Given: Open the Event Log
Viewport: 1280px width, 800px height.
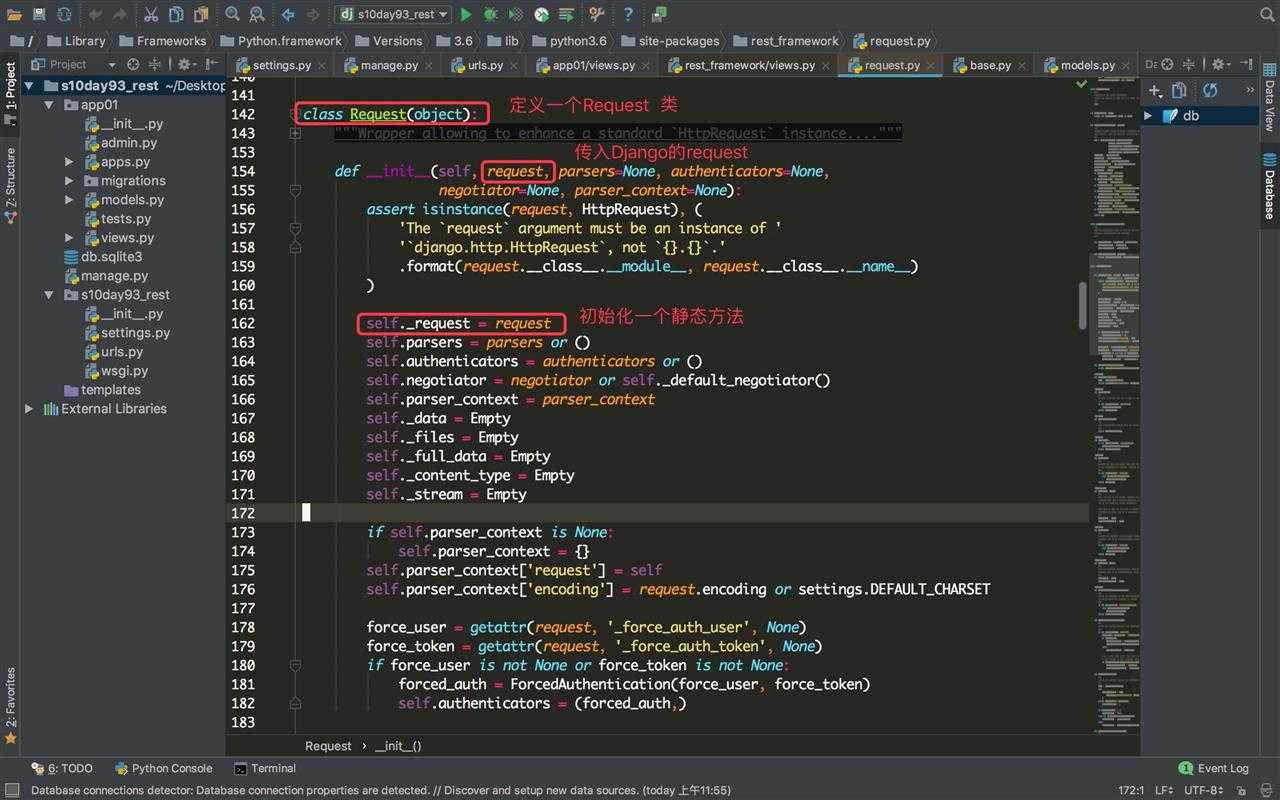Looking at the screenshot, I should [x=1213, y=768].
